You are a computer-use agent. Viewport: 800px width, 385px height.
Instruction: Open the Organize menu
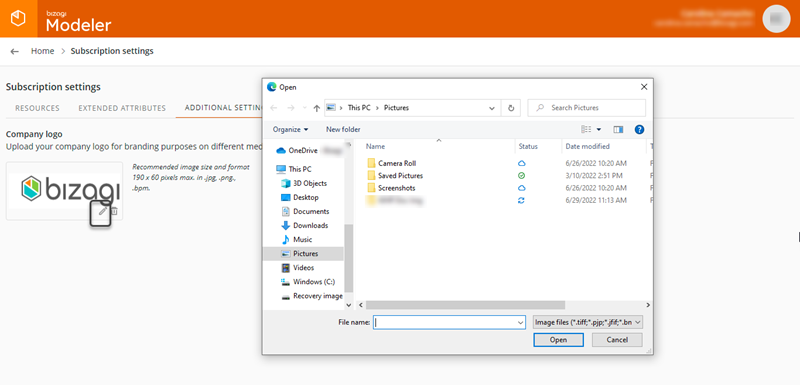[290, 130]
